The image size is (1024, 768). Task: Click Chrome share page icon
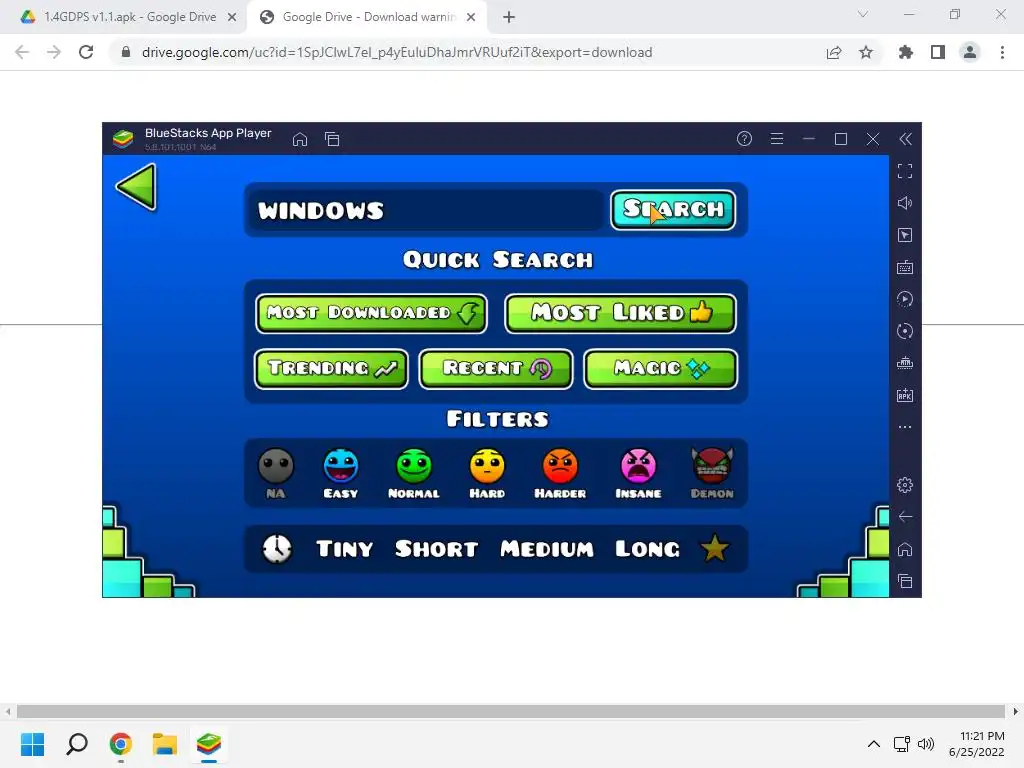click(834, 52)
